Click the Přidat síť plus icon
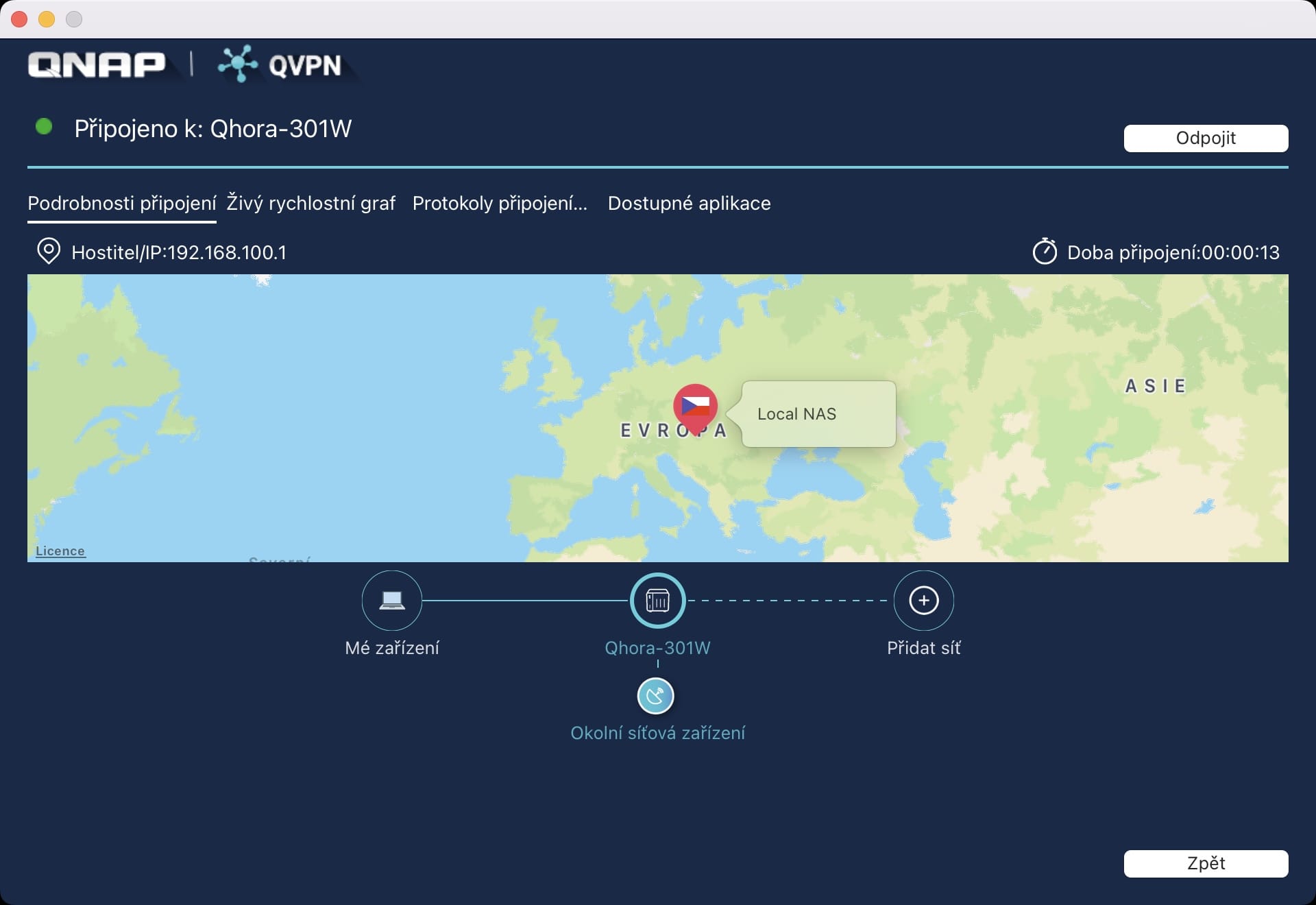 [x=923, y=601]
